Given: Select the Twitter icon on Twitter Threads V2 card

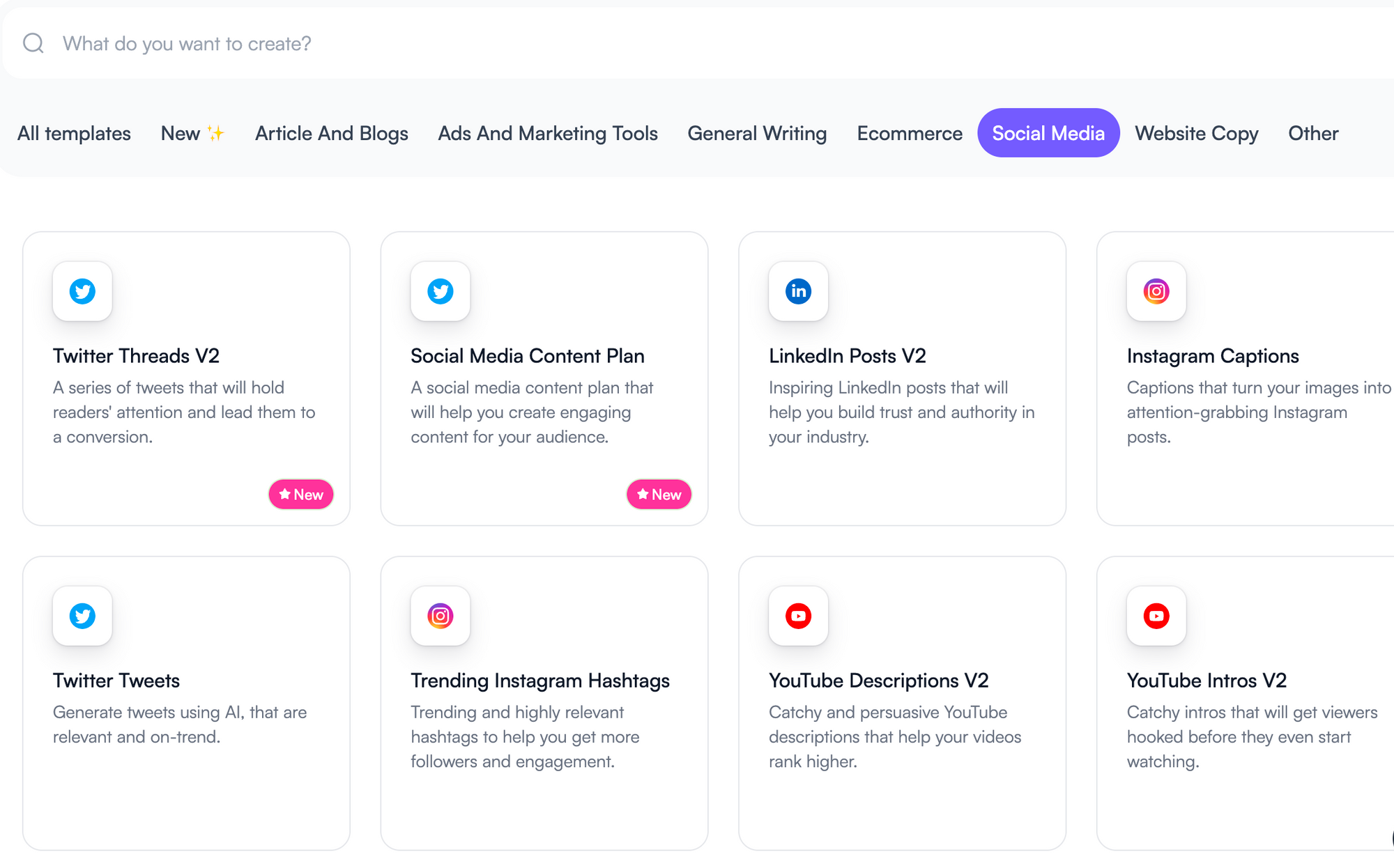Looking at the screenshot, I should 82,292.
